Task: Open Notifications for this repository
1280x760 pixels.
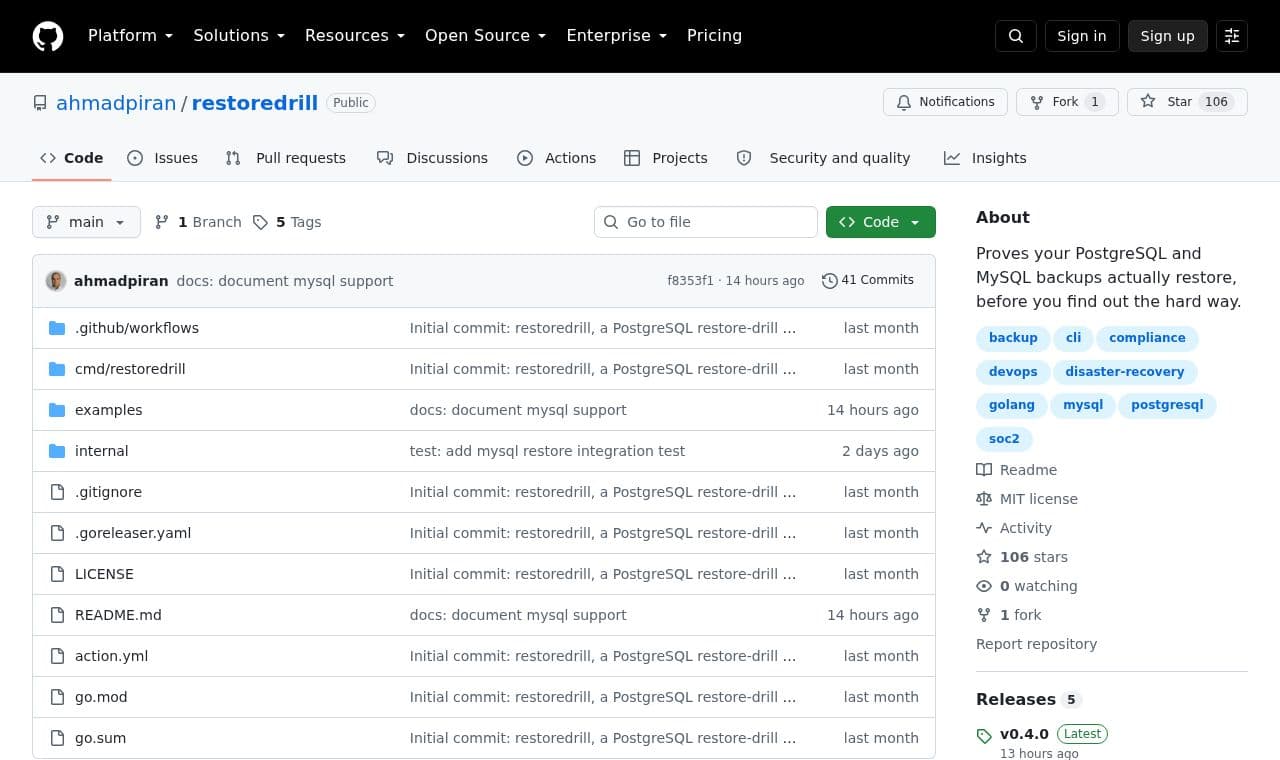Action: [x=945, y=102]
